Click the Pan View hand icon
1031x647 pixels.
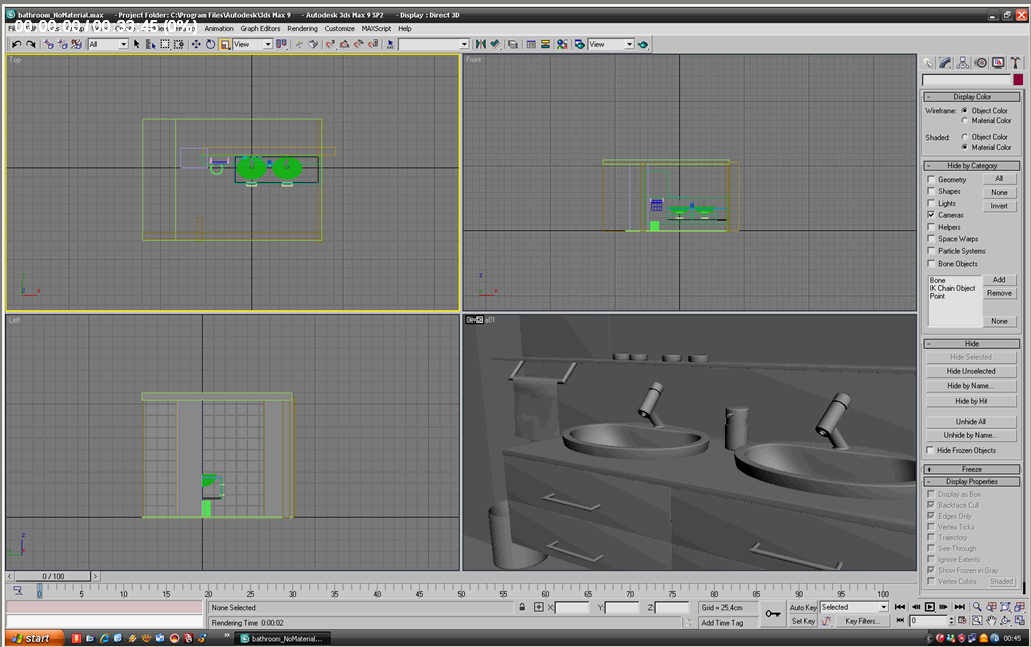click(x=992, y=621)
